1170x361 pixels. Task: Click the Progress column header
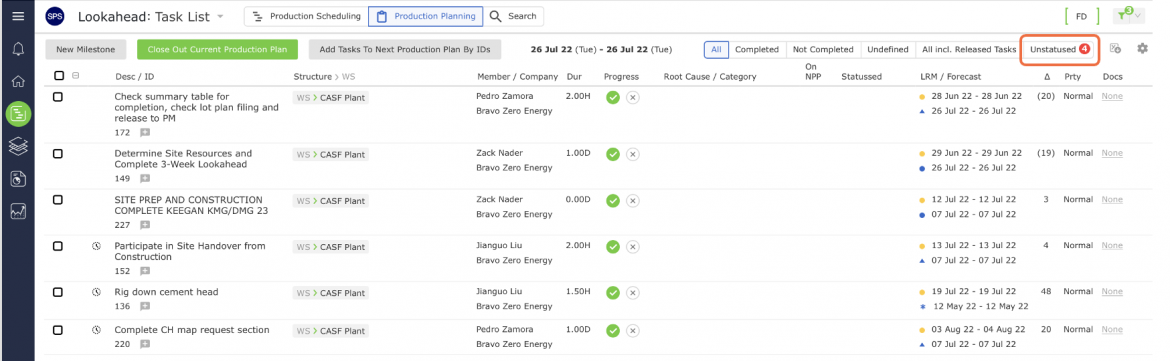pos(622,76)
